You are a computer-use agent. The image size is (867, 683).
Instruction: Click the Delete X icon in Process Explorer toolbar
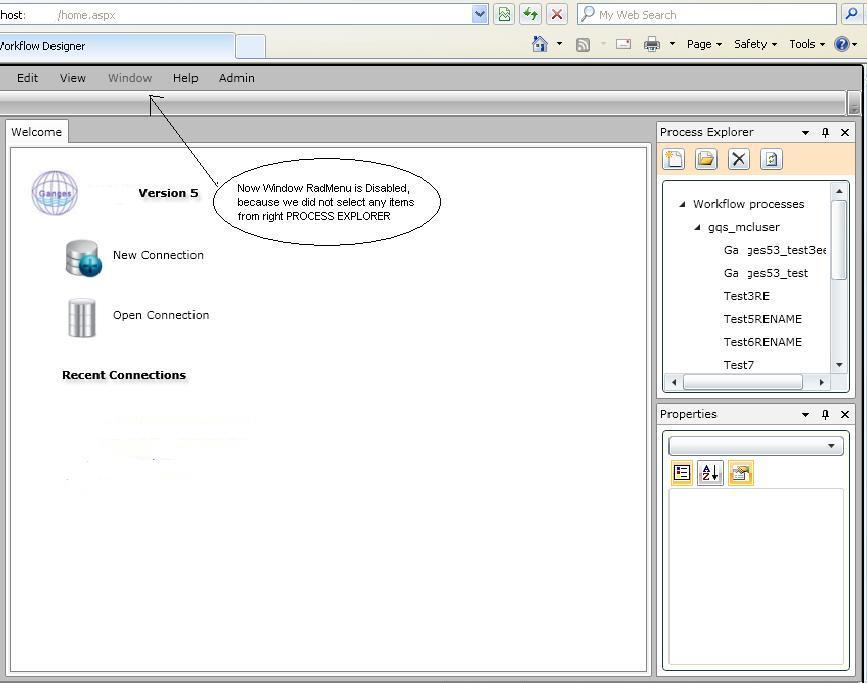pos(739,160)
